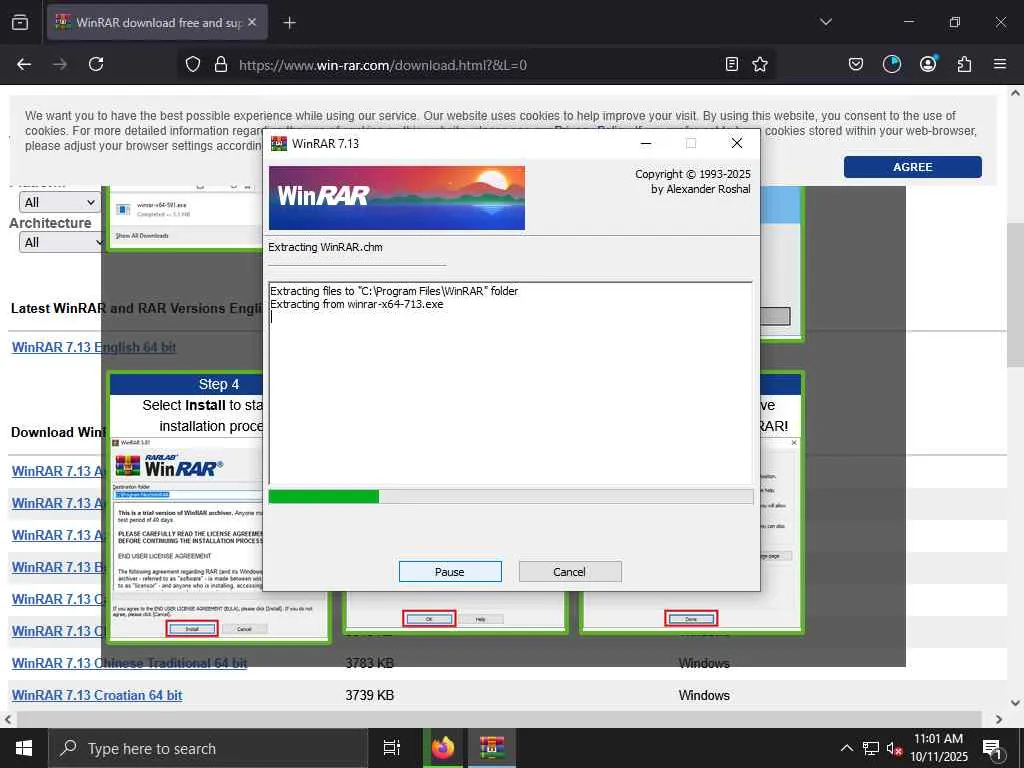
Task: Click the address bar URL
Action: pos(383,65)
